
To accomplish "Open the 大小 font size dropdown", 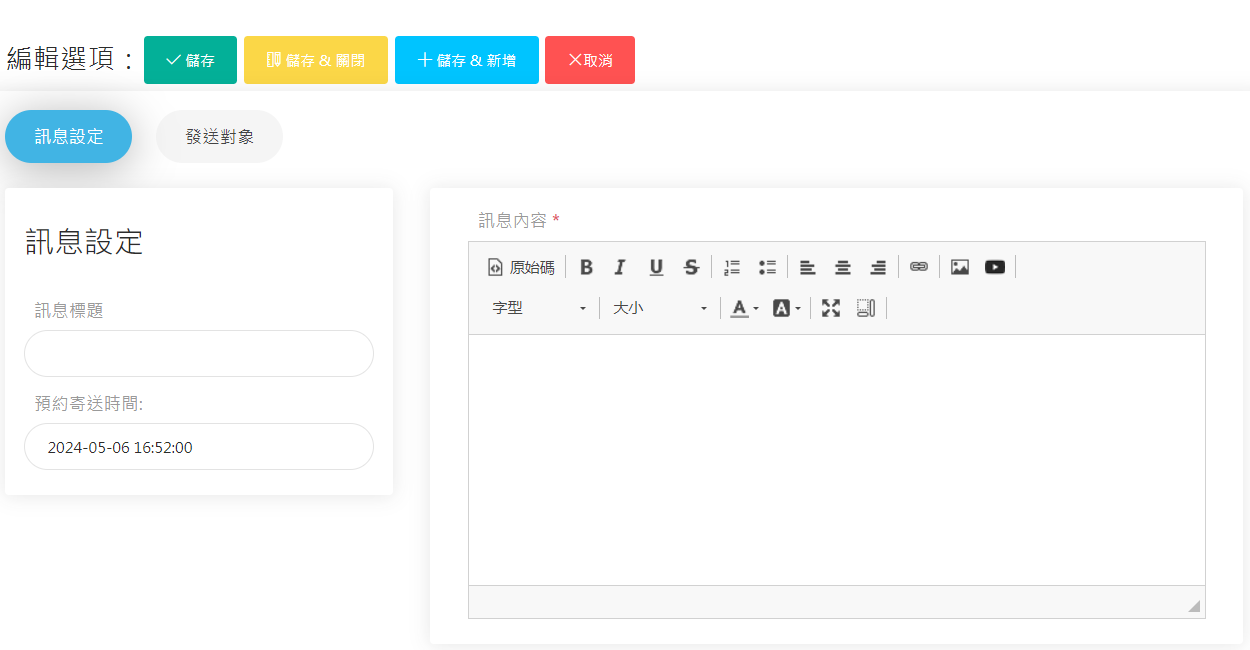I will coord(660,308).
